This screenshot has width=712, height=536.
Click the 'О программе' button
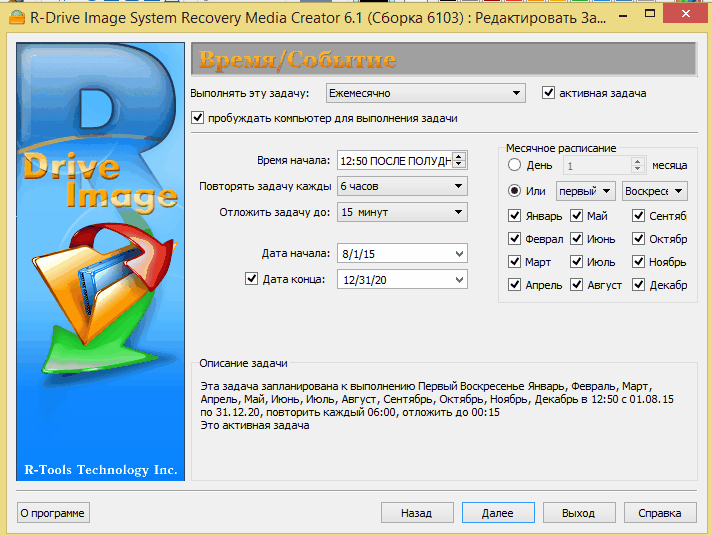(x=53, y=513)
